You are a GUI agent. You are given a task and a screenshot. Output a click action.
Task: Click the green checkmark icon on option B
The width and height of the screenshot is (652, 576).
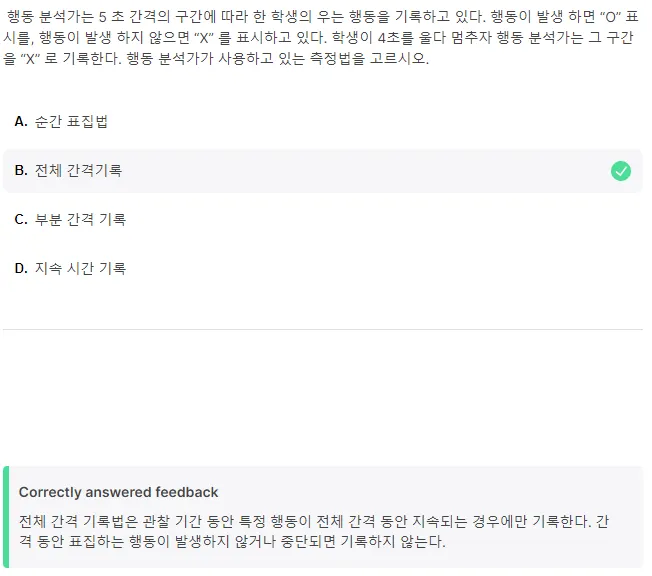(x=620, y=171)
